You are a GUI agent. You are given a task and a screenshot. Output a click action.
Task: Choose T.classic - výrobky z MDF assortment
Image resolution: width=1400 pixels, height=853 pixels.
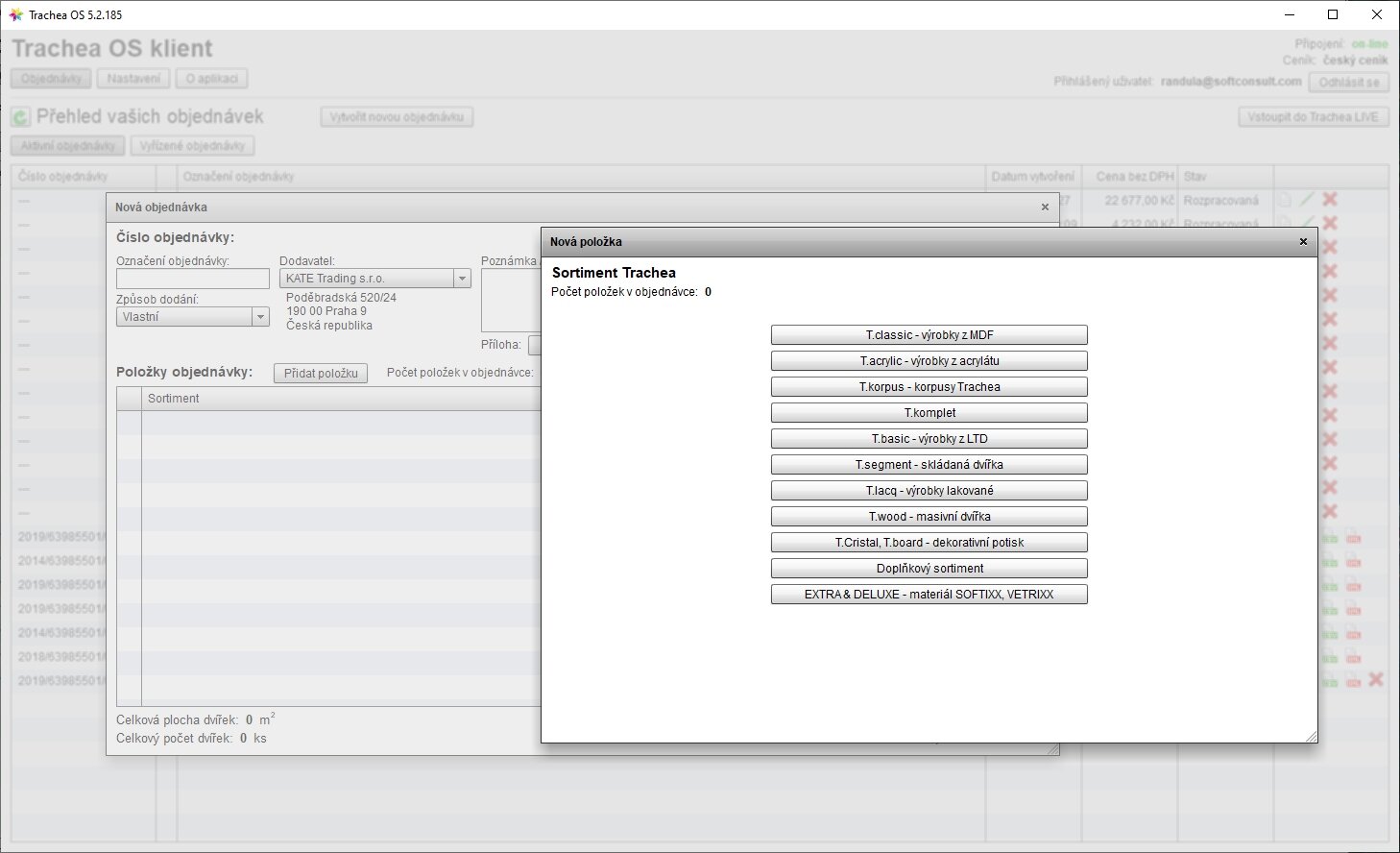coord(929,335)
